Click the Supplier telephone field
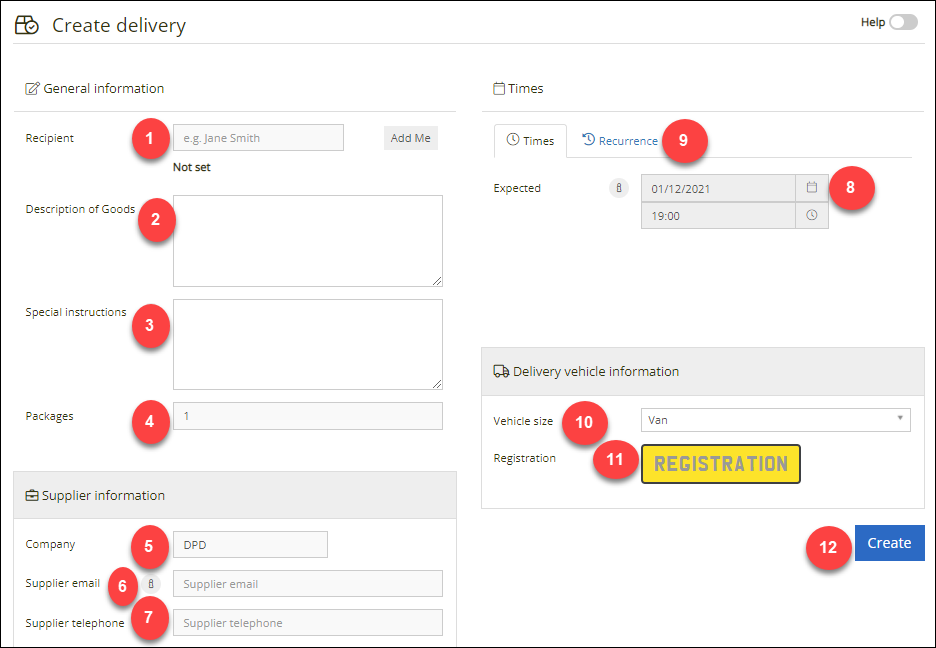936x648 pixels. pos(308,623)
